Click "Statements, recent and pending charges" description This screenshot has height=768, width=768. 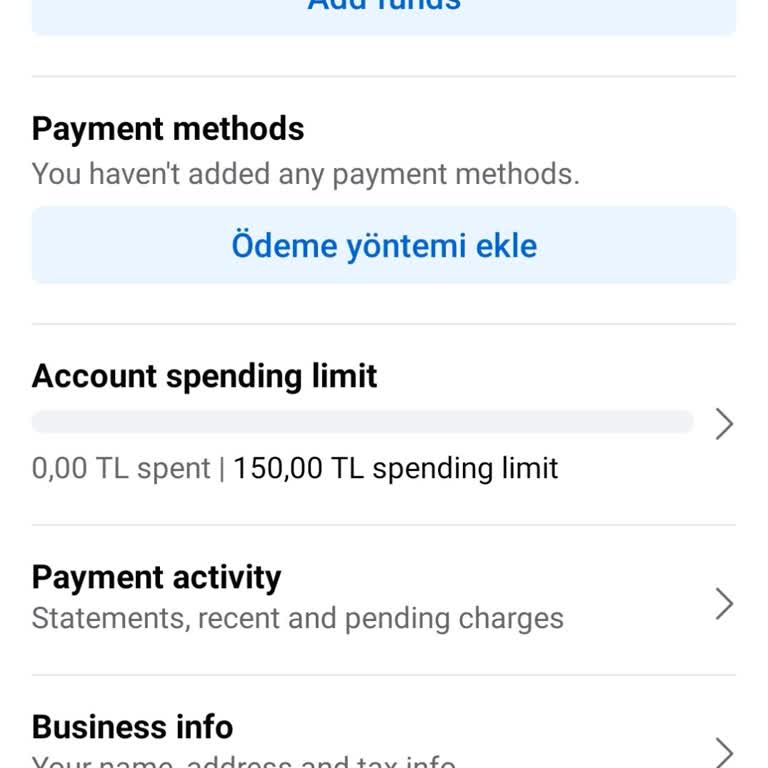click(x=297, y=618)
